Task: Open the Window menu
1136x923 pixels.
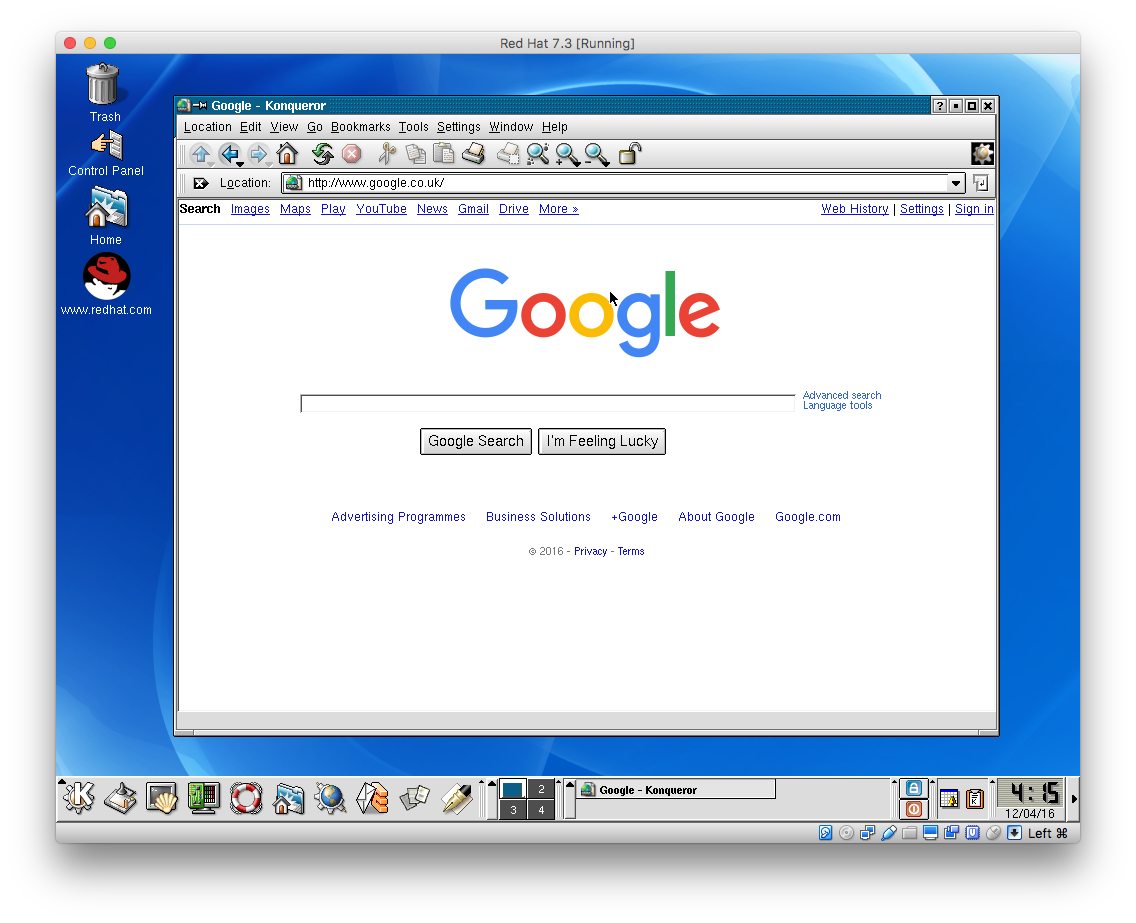Action: click(x=511, y=127)
